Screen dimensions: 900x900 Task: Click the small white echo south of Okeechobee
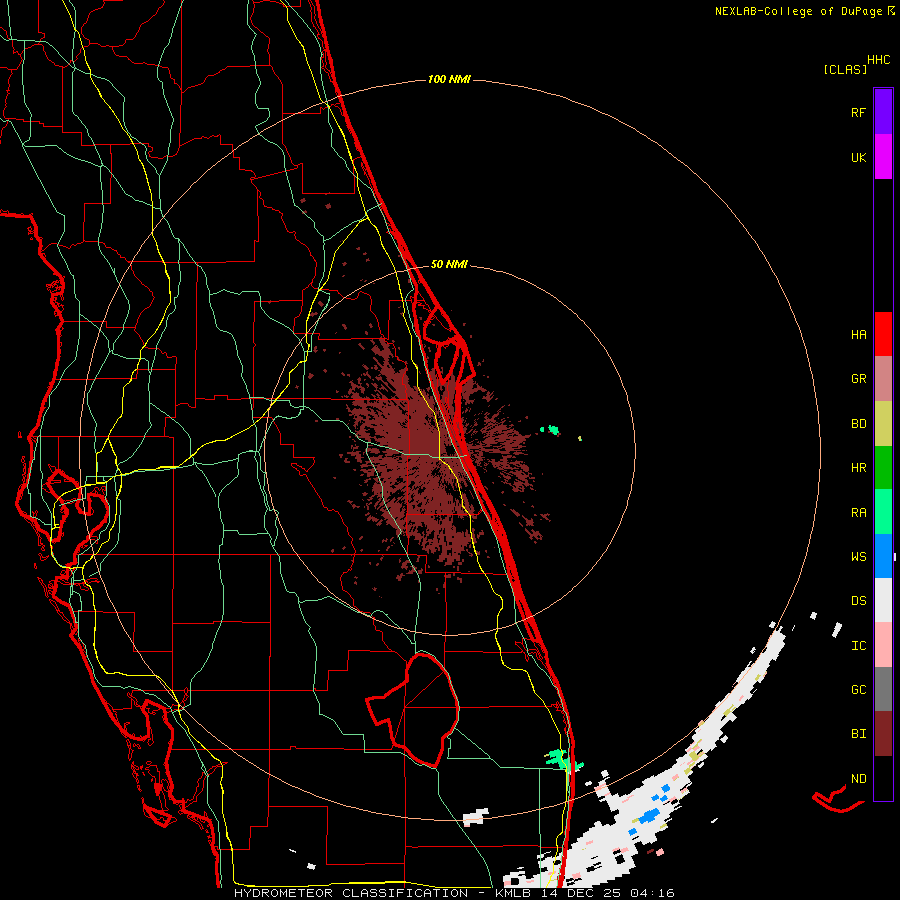coord(476,817)
